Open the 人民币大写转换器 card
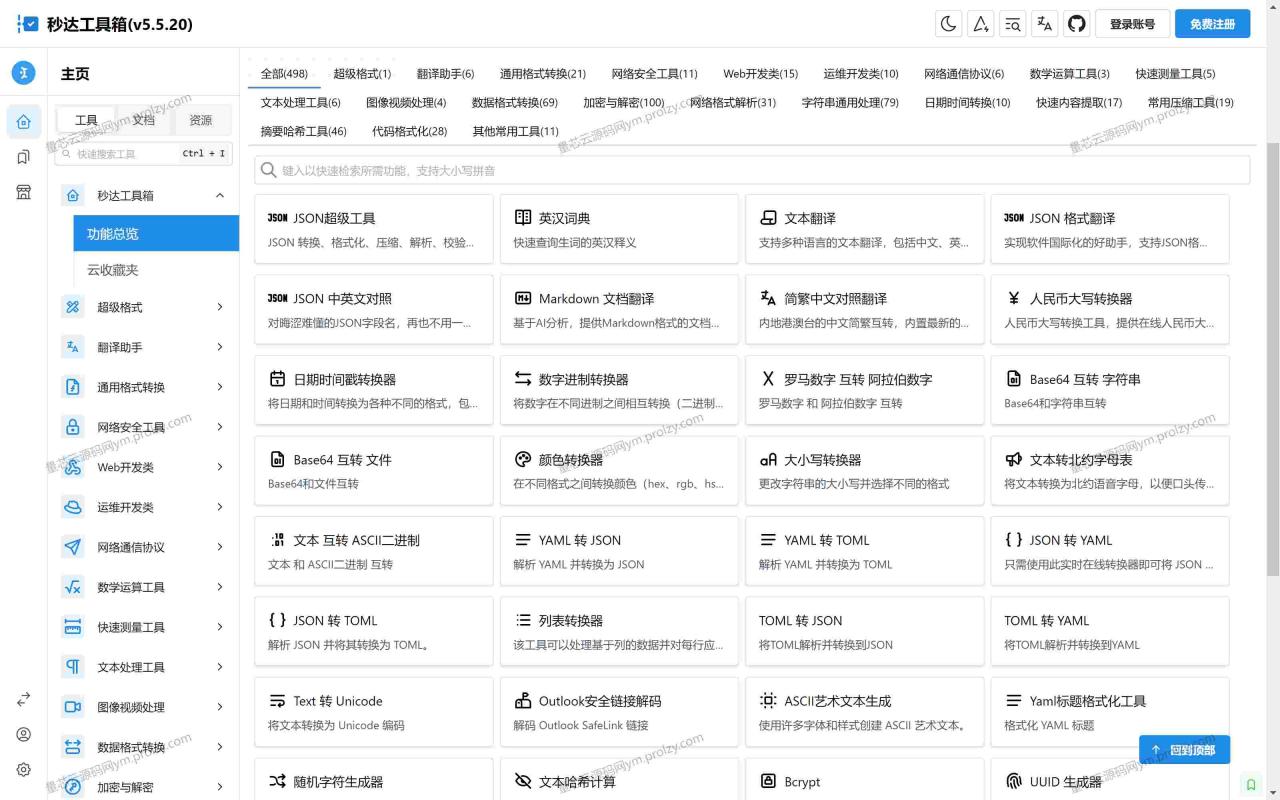 [1109, 309]
